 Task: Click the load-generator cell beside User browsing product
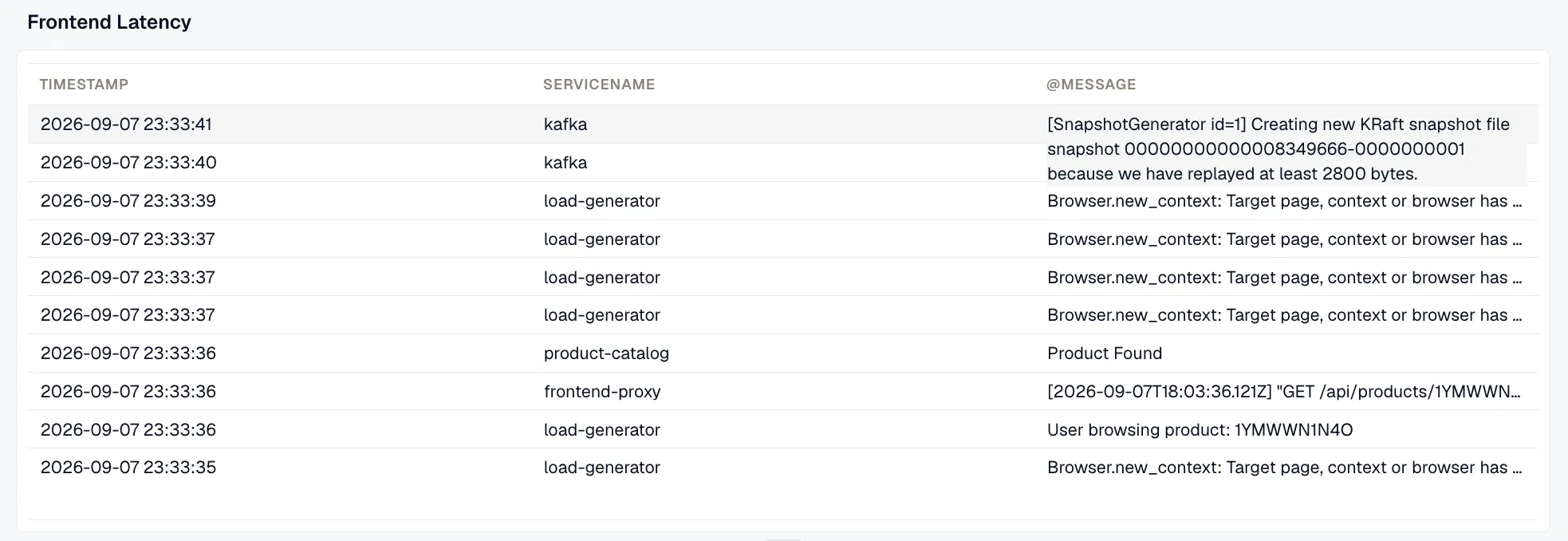tap(602, 430)
